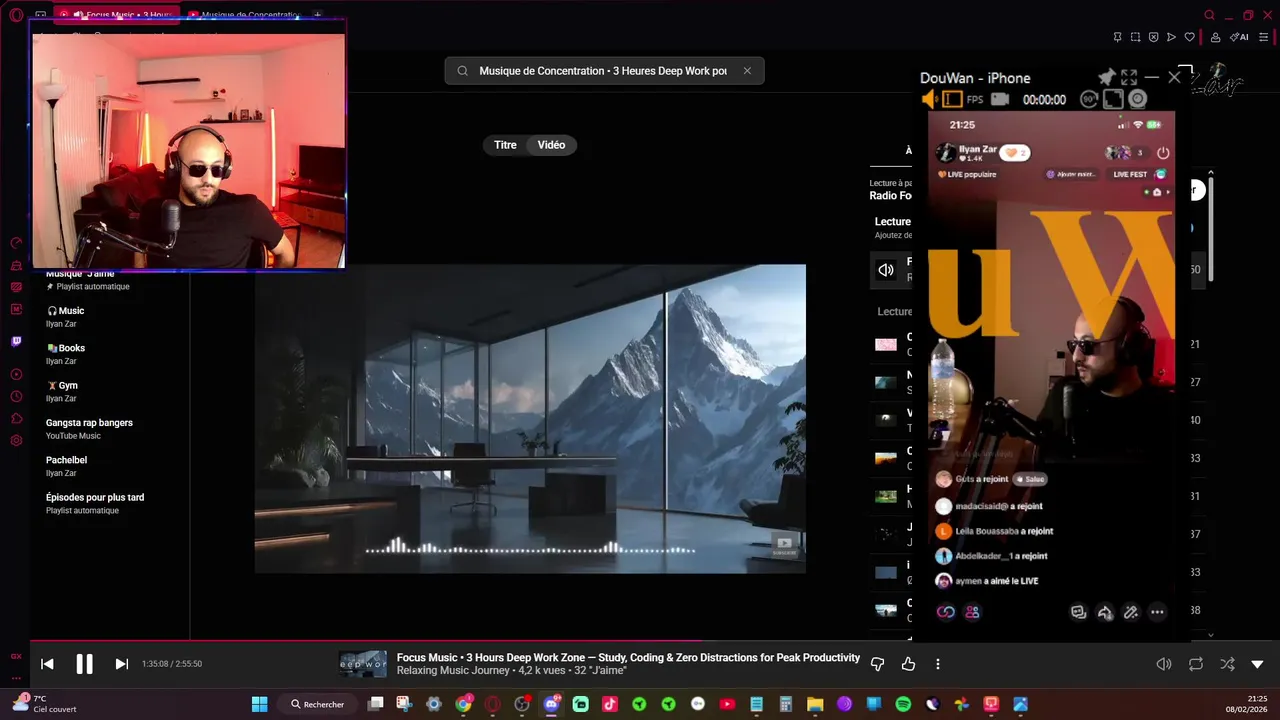This screenshot has width=1280, height=720.
Task: Click the player bar volume icon
Action: pyautogui.click(x=1164, y=664)
